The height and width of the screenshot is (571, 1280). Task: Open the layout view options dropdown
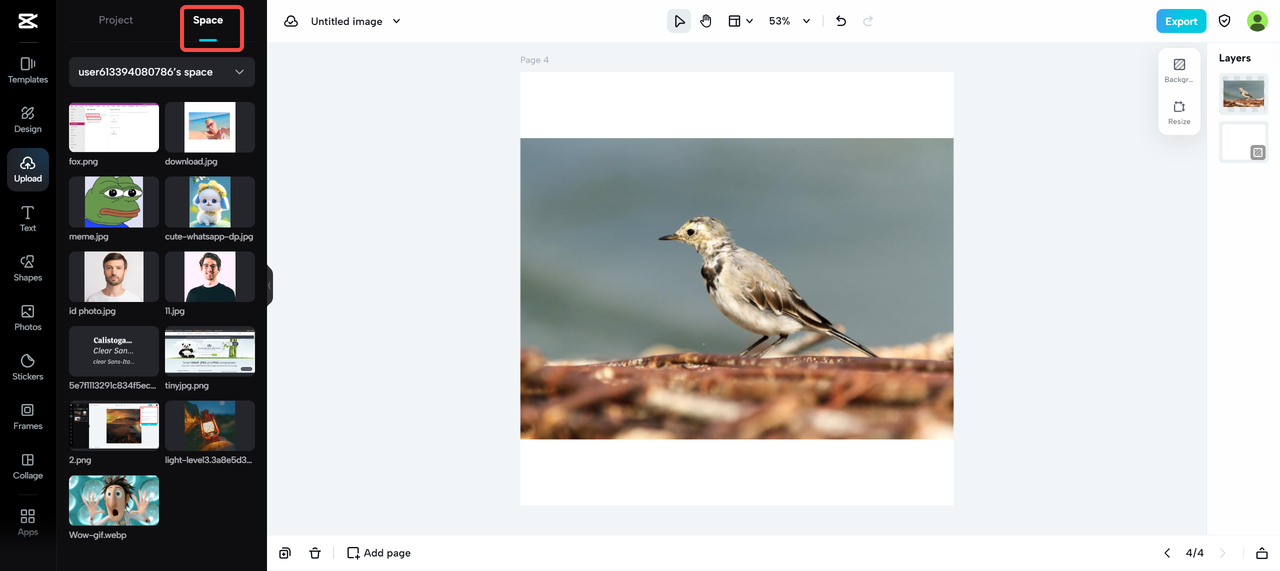[740, 21]
